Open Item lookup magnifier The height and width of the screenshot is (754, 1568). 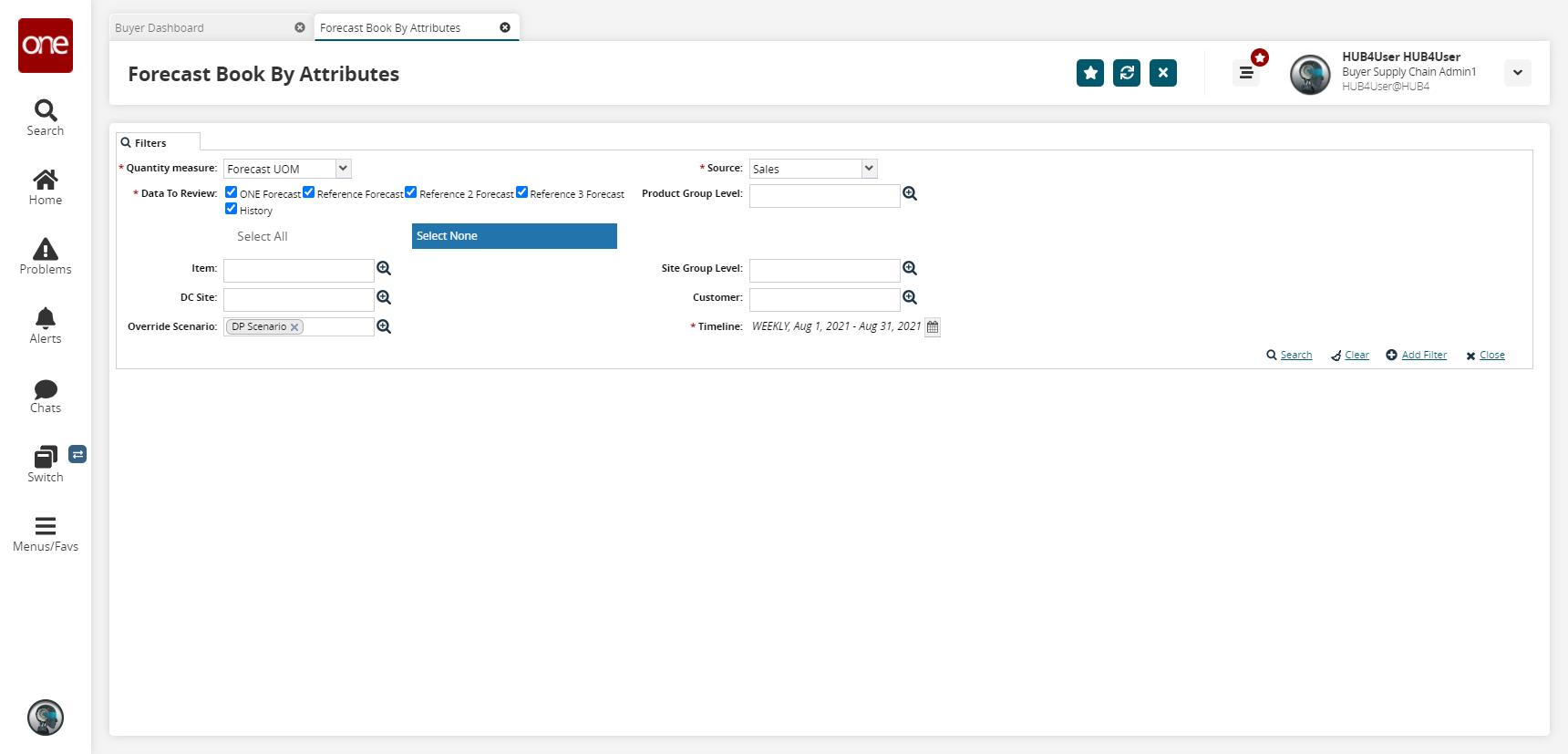pyautogui.click(x=384, y=268)
